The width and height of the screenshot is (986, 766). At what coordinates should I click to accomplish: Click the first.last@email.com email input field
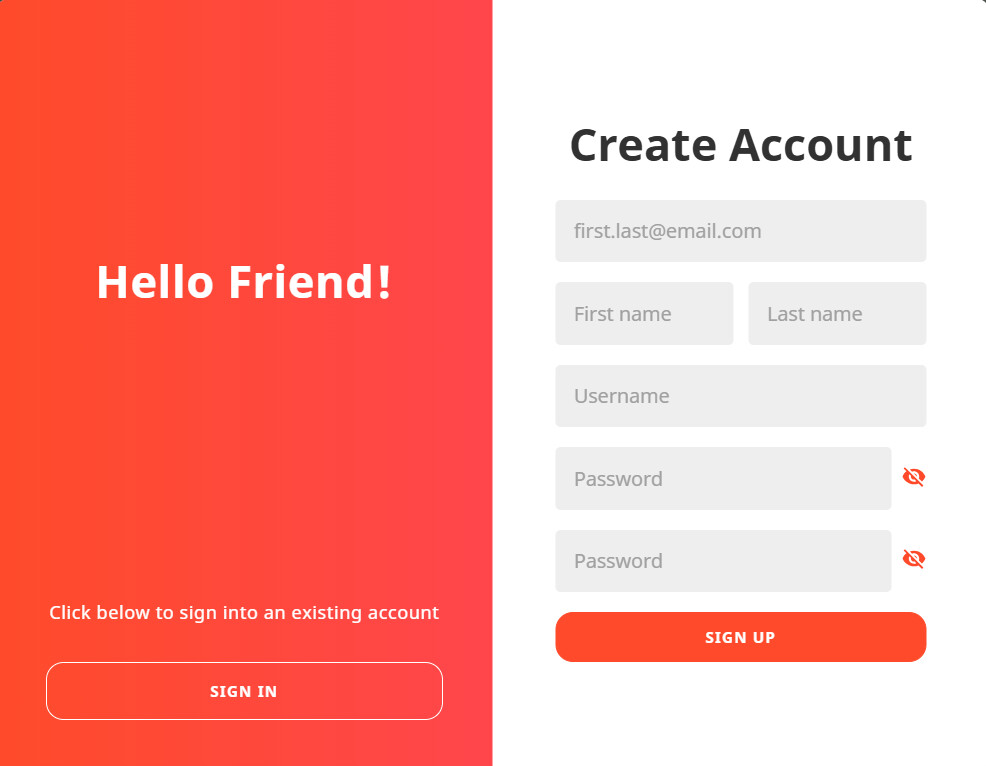pyautogui.click(x=740, y=231)
